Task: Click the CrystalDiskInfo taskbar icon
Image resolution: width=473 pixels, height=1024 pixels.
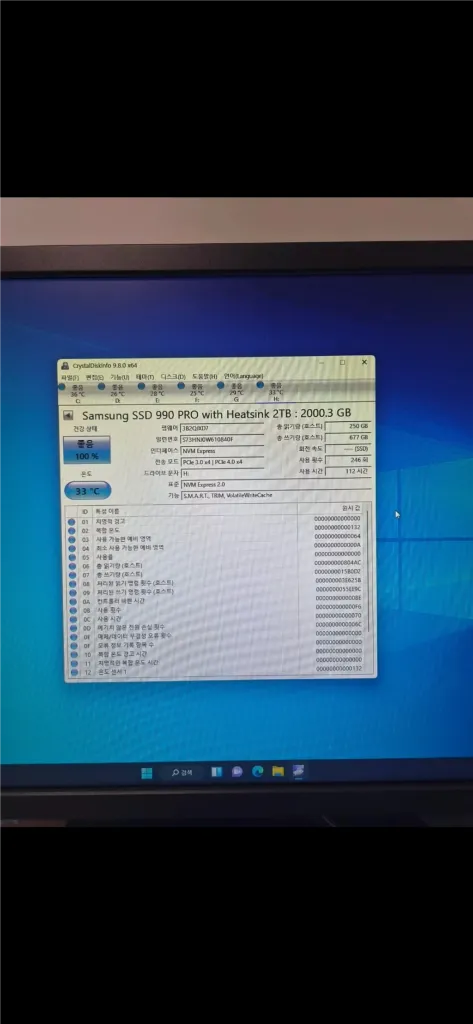Action: [299, 771]
